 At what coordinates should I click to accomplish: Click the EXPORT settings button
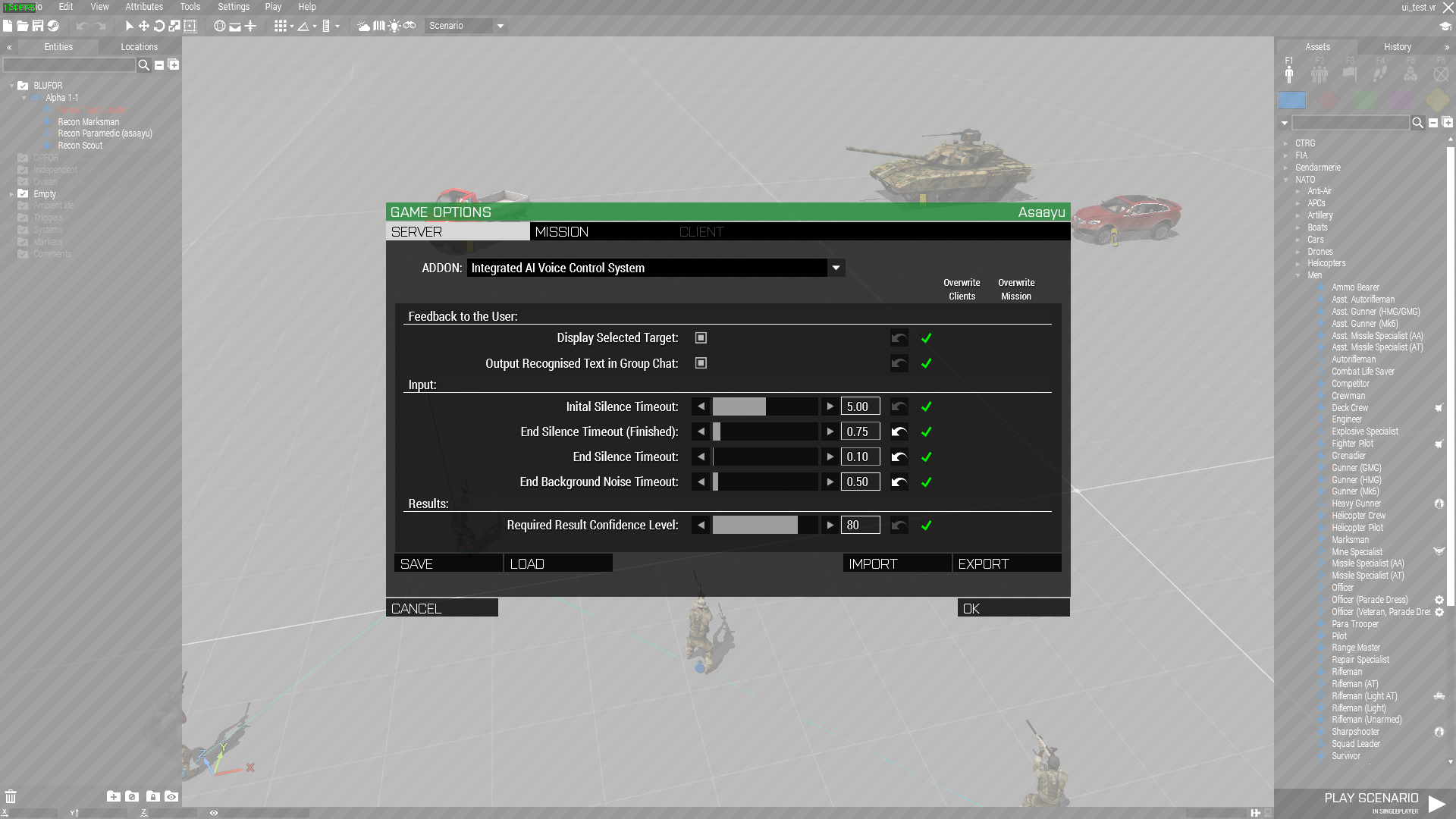click(x=1007, y=563)
